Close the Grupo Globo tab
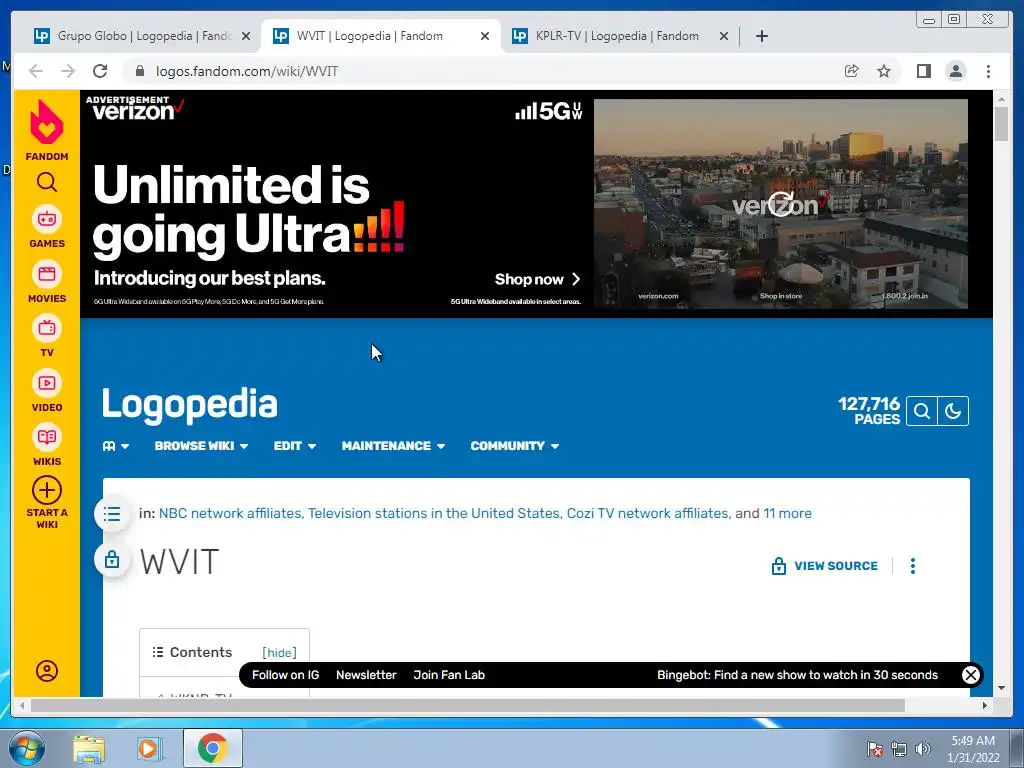The height and width of the screenshot is (768, 1024). 246,36
